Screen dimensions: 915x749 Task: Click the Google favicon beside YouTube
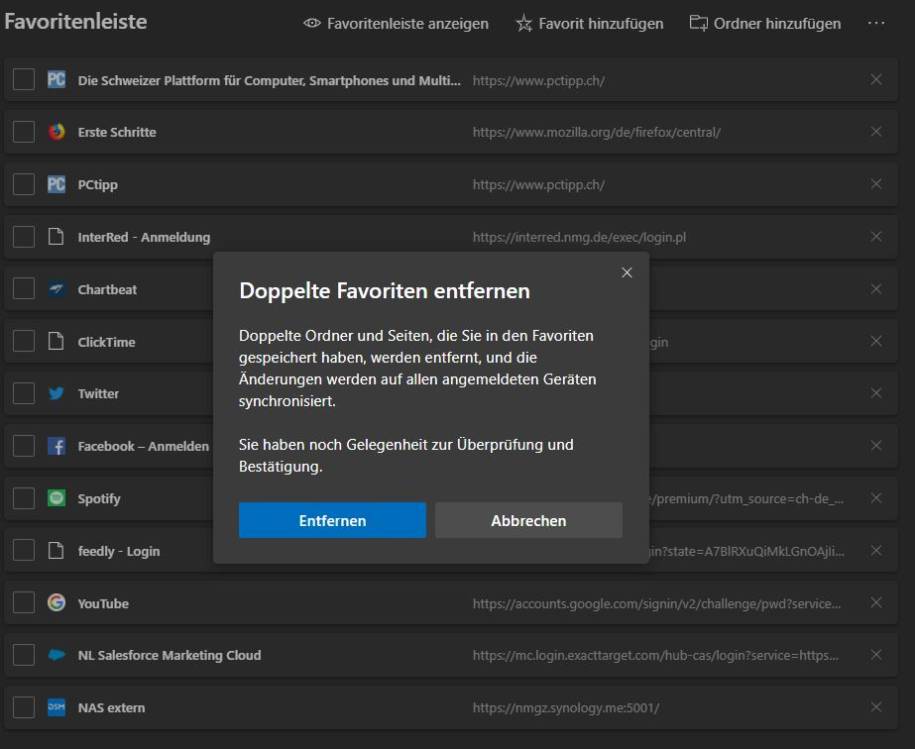57,603
